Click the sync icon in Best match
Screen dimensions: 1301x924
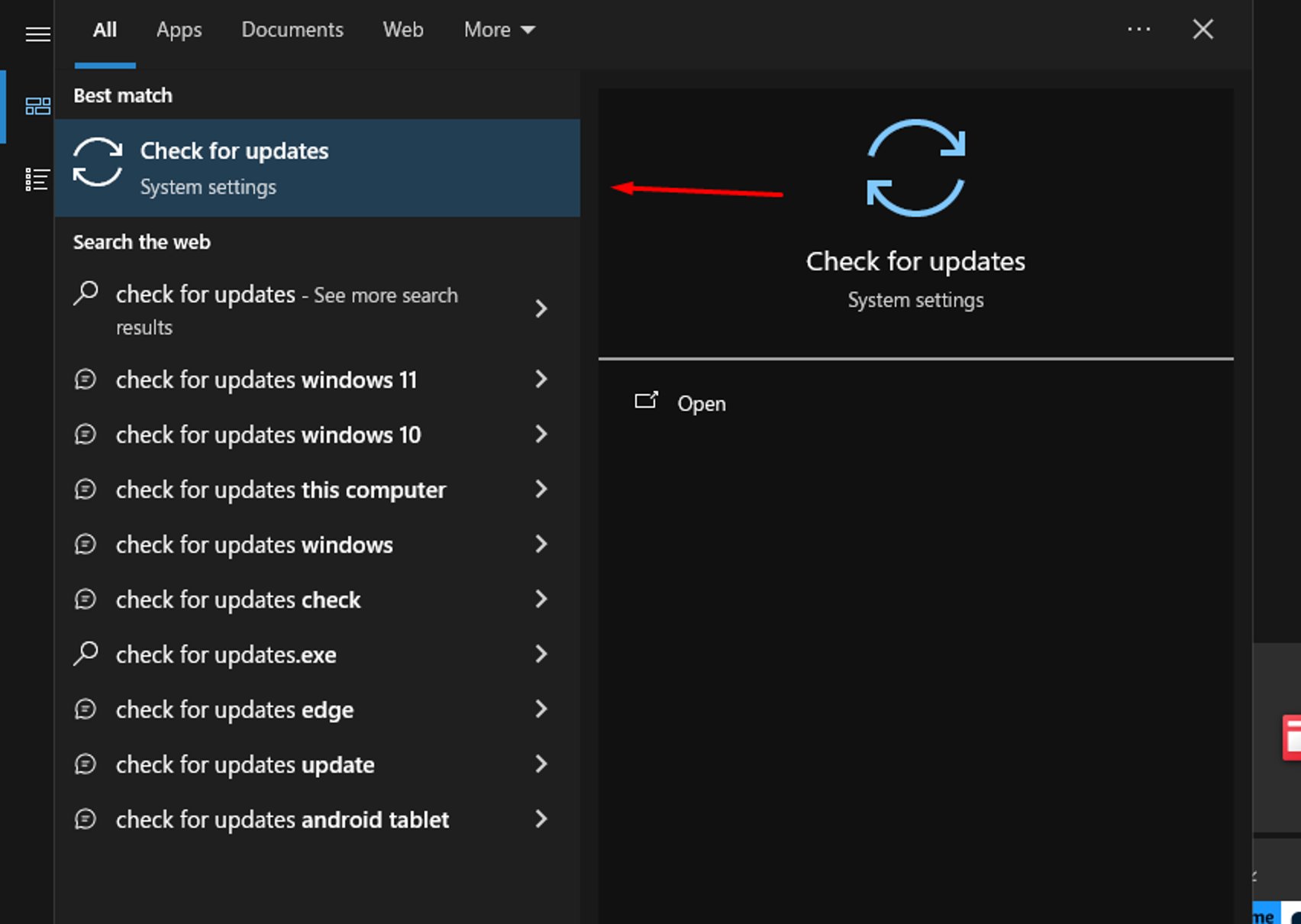[98, 162]
